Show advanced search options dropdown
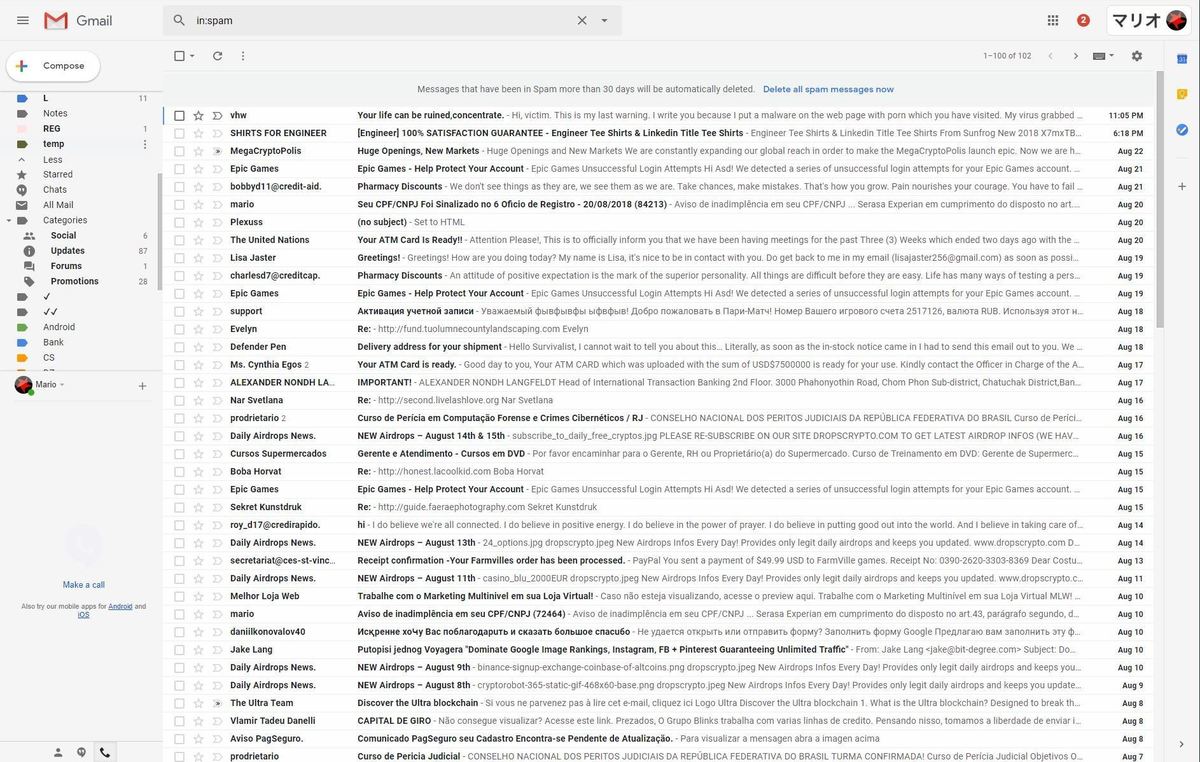 [x=604, y=20]
